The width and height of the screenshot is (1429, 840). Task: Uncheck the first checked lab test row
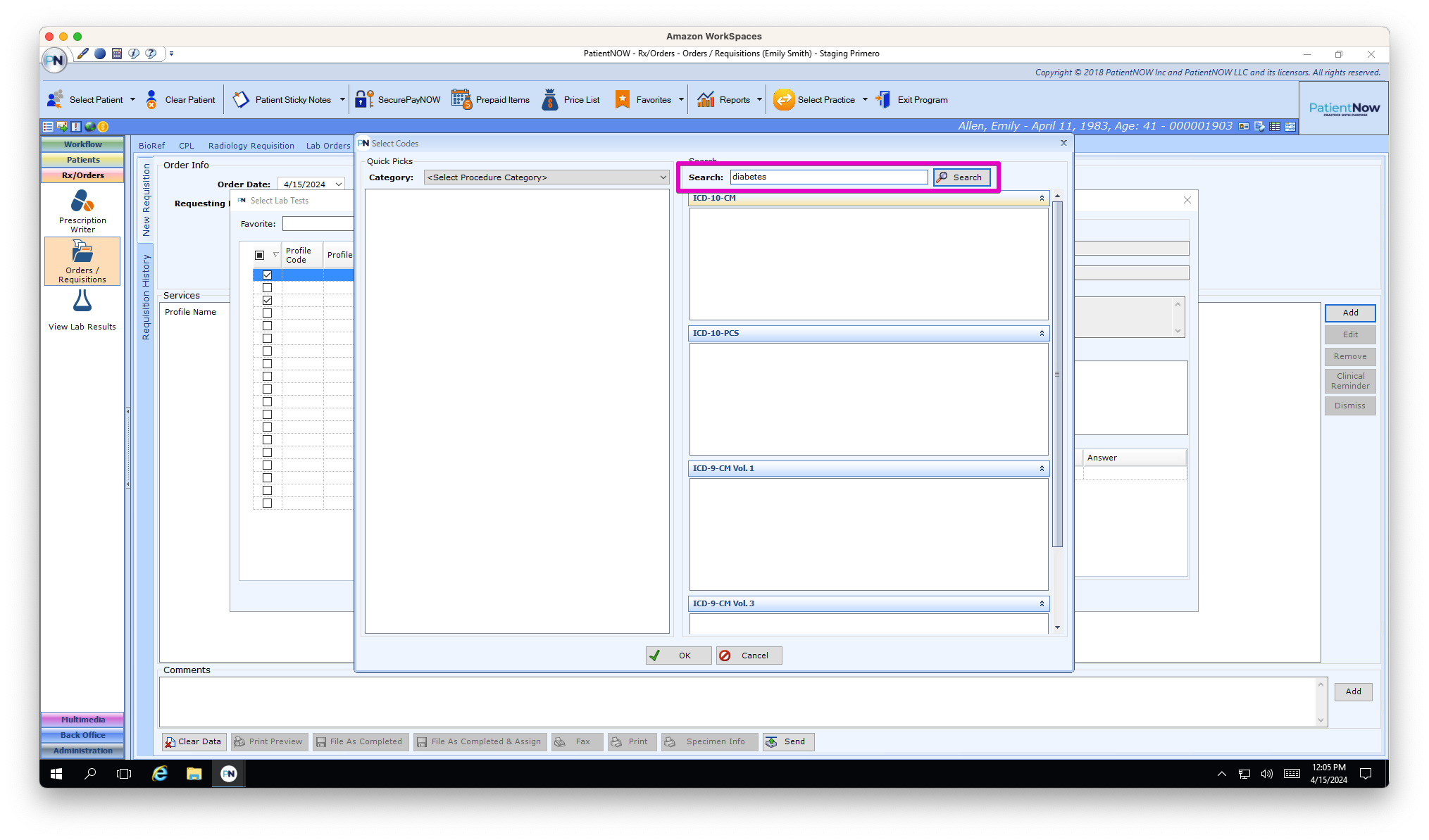[x=267, y=275]
